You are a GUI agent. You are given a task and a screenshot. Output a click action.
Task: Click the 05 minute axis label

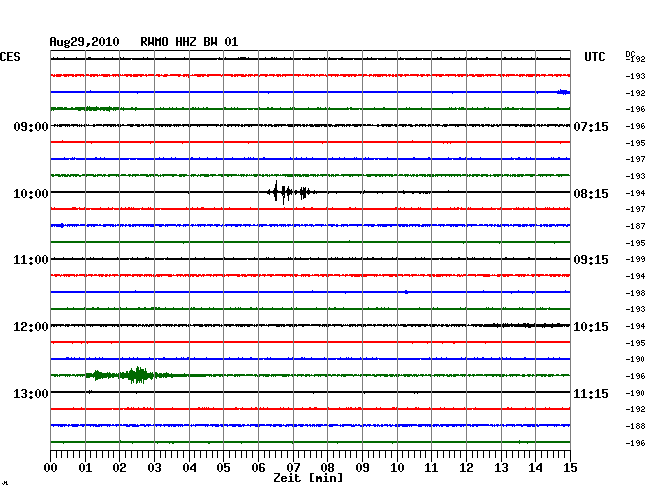(223, 468)
